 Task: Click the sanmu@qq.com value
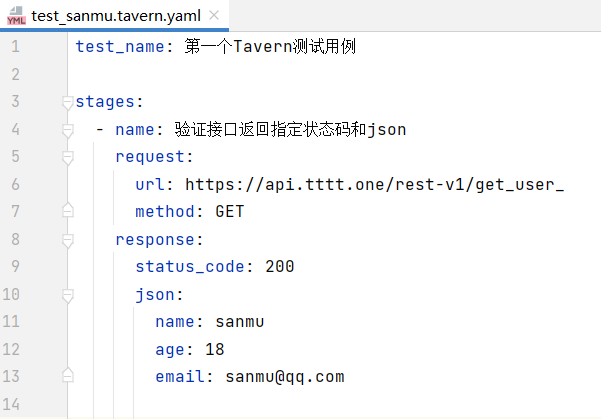pyautogui.click(x=285, y=377)
